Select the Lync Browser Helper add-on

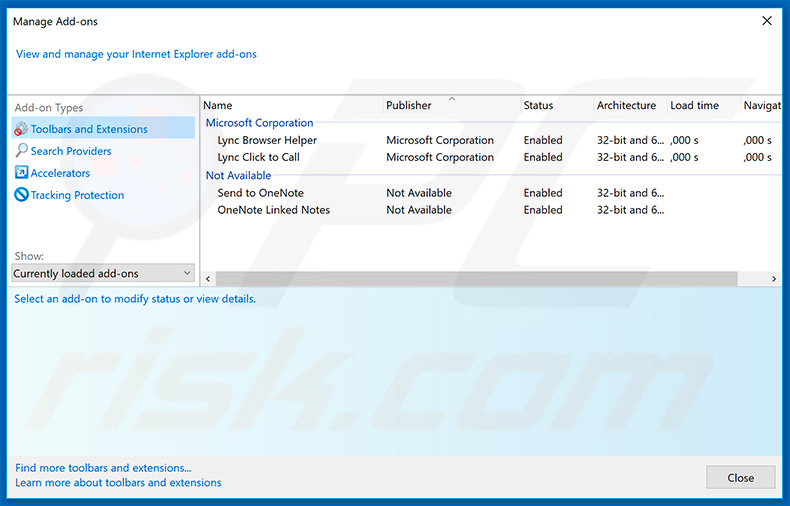(x=267, y=140)
